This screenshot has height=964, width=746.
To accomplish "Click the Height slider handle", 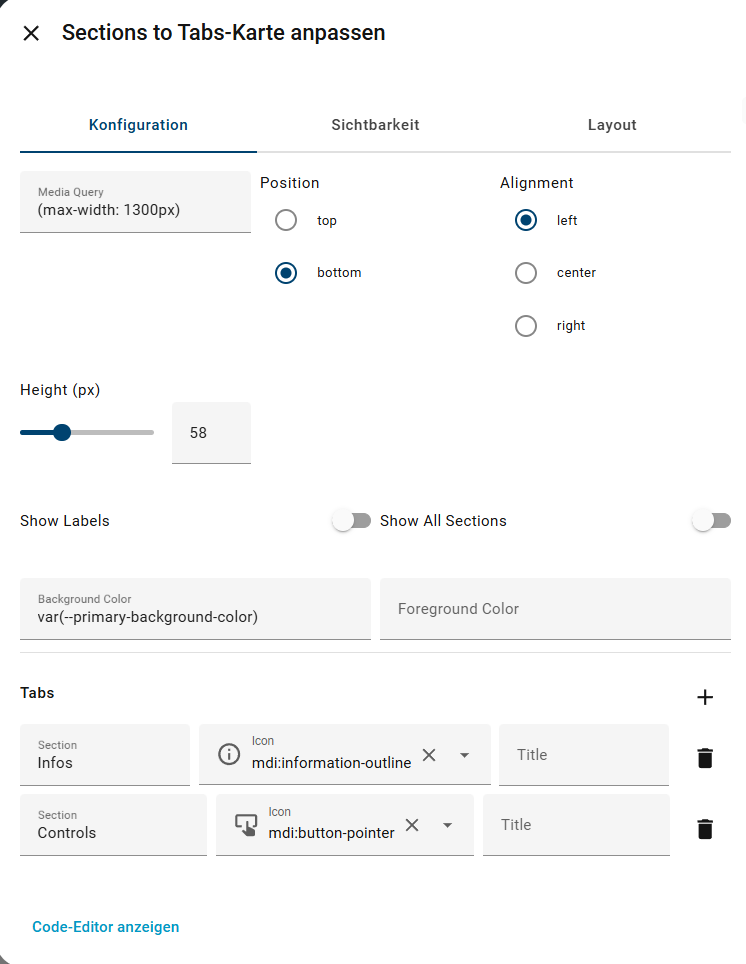I will [x=62, y=432].
